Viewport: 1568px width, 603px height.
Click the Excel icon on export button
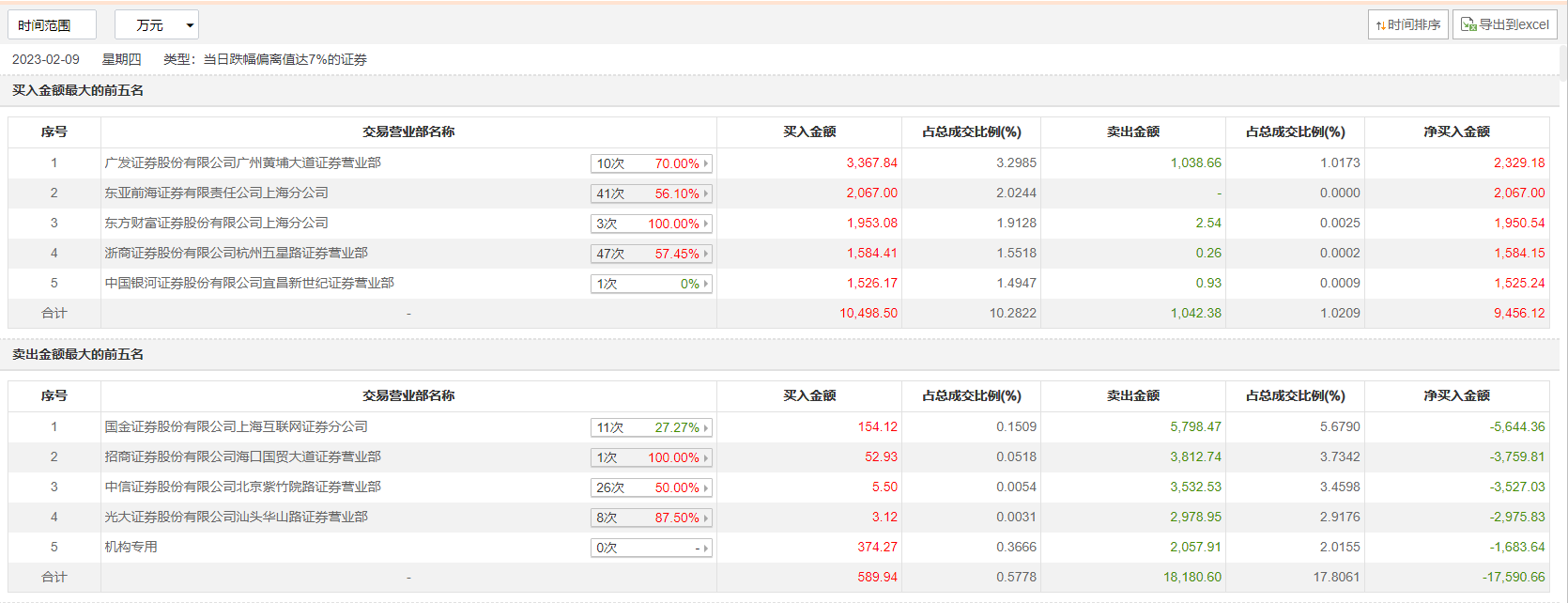1468,24
